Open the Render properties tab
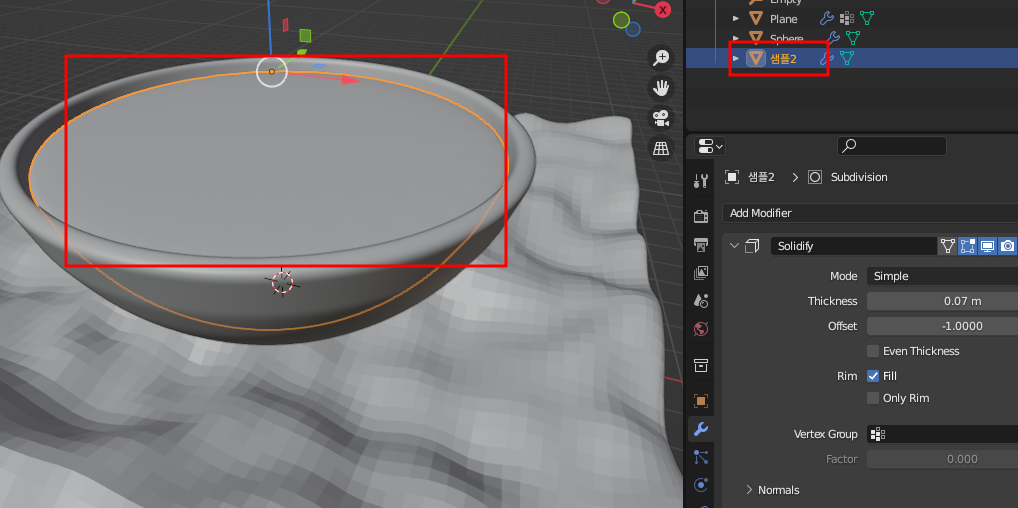The width and height of the screenshot is (1018, 508). [x=701, y=216]
